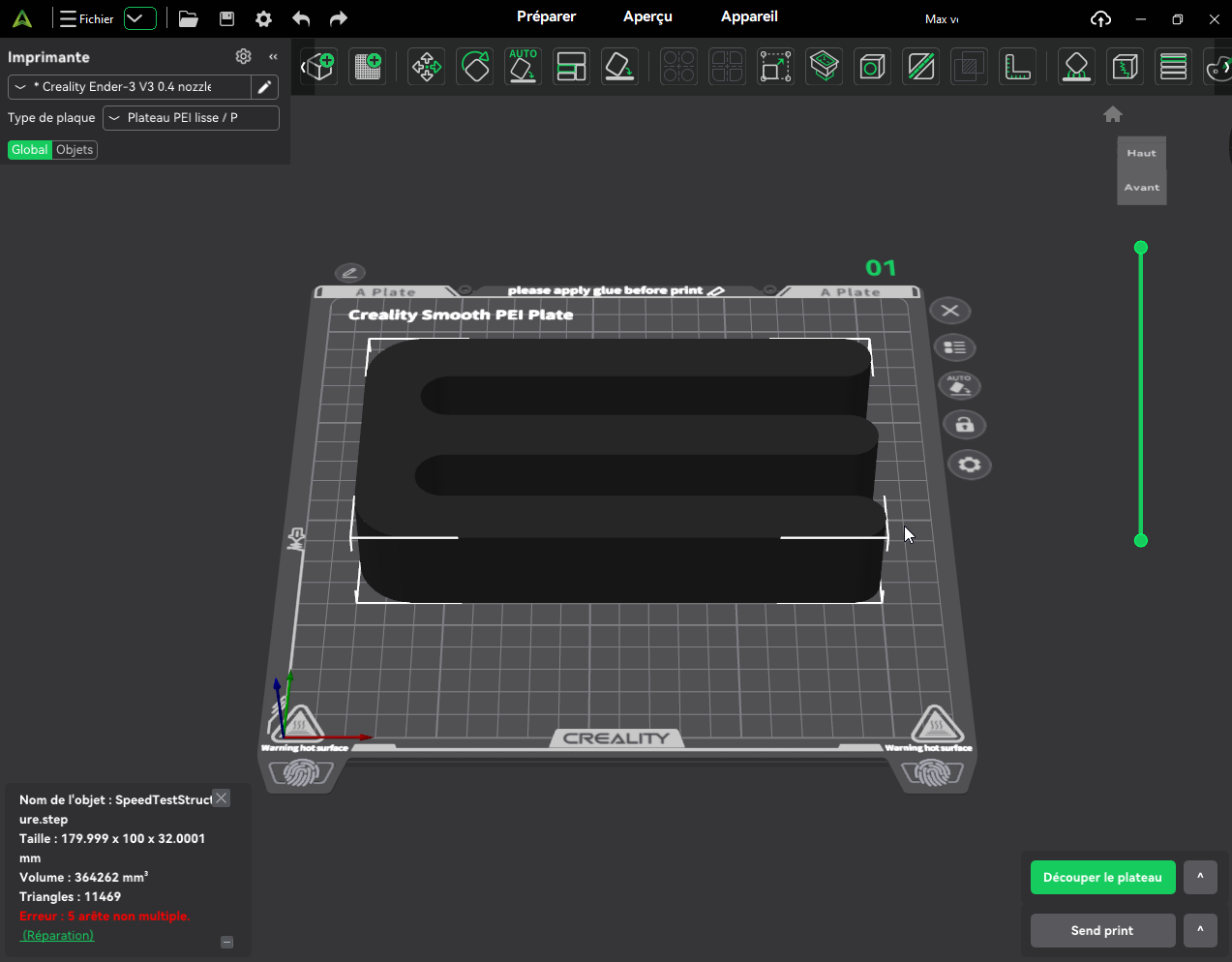Select the Move tool
This screenshot has height=962, width=1232.
[426, 67]
